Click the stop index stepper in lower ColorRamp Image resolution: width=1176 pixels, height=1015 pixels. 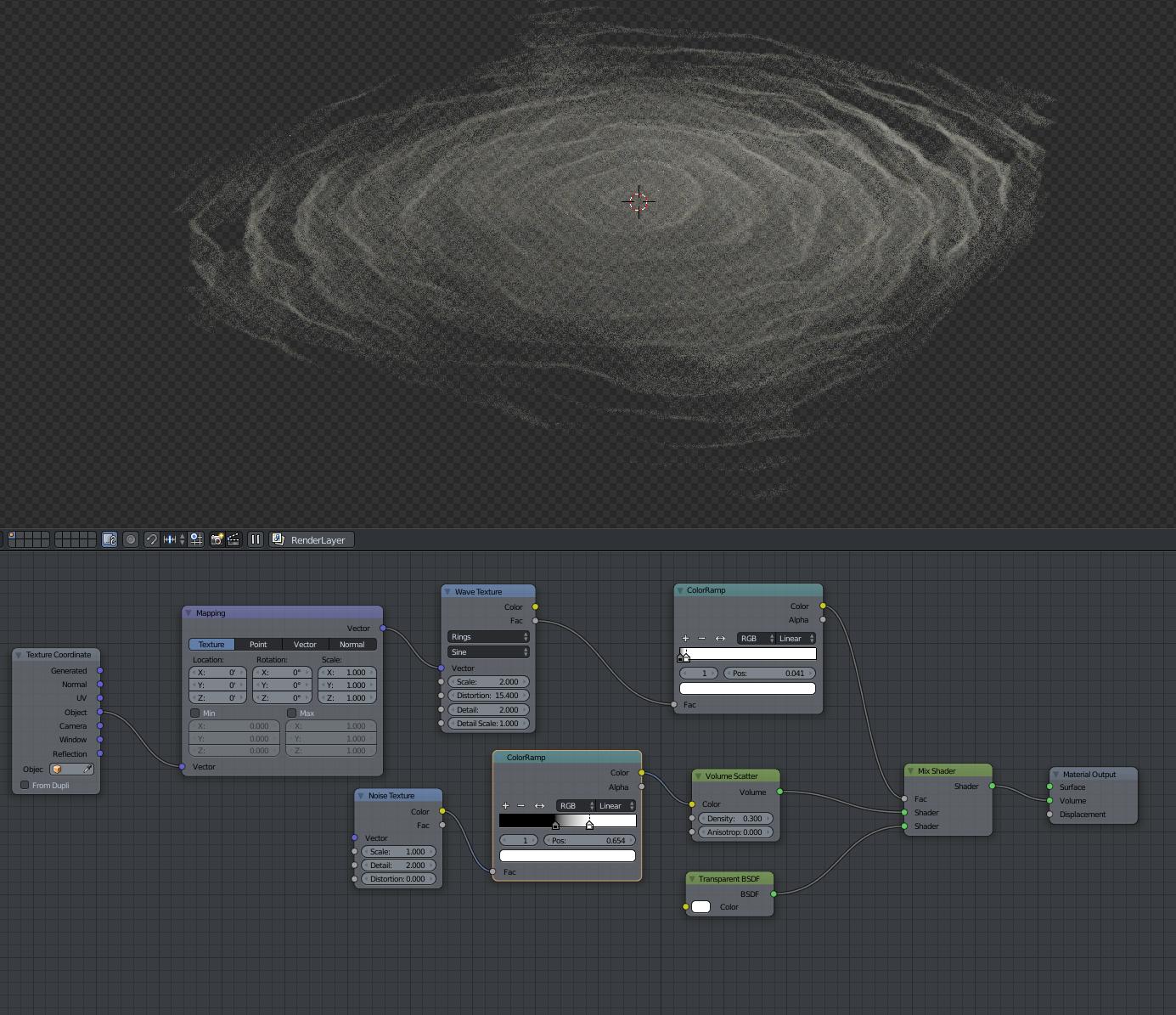519,841
